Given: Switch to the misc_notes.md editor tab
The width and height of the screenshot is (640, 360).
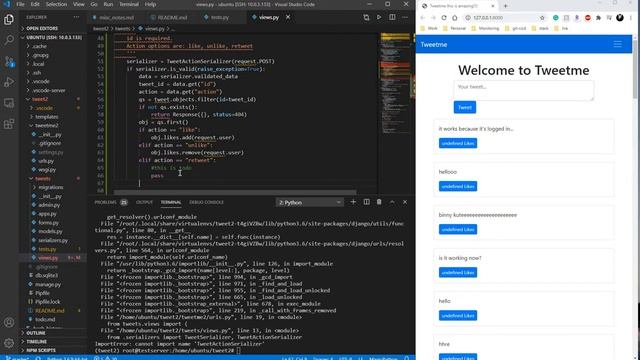Looking at the screenshot, I should coord(117,18).
